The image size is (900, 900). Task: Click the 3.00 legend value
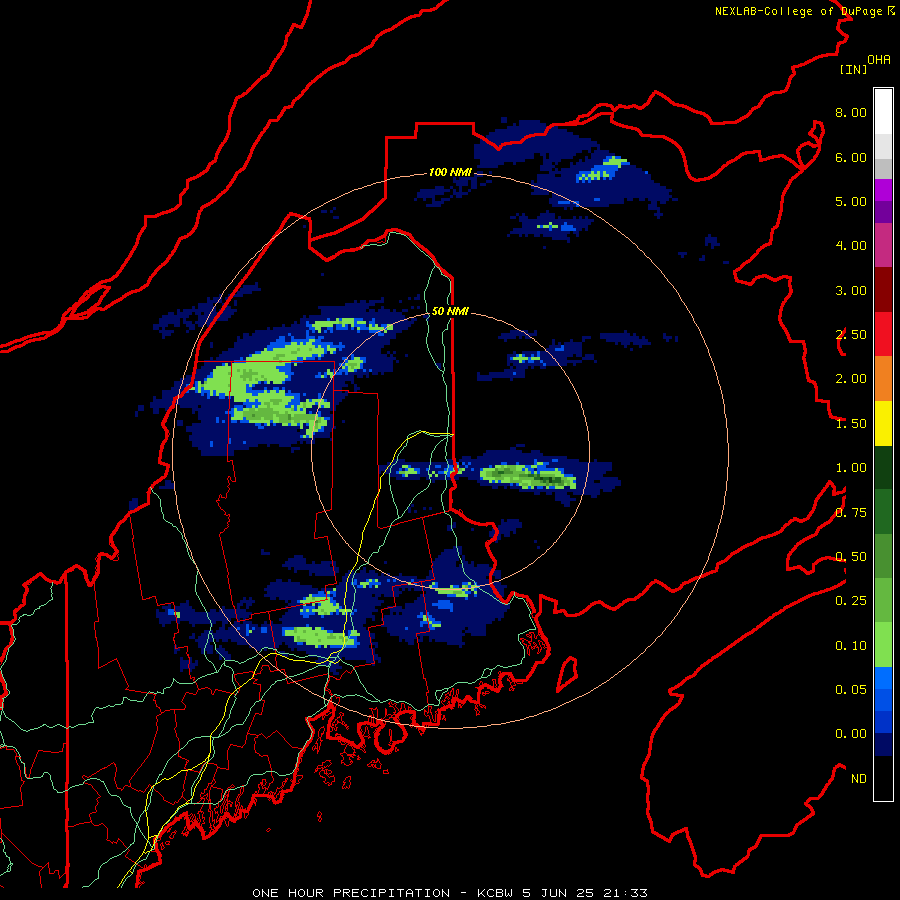tap(851, 290)
